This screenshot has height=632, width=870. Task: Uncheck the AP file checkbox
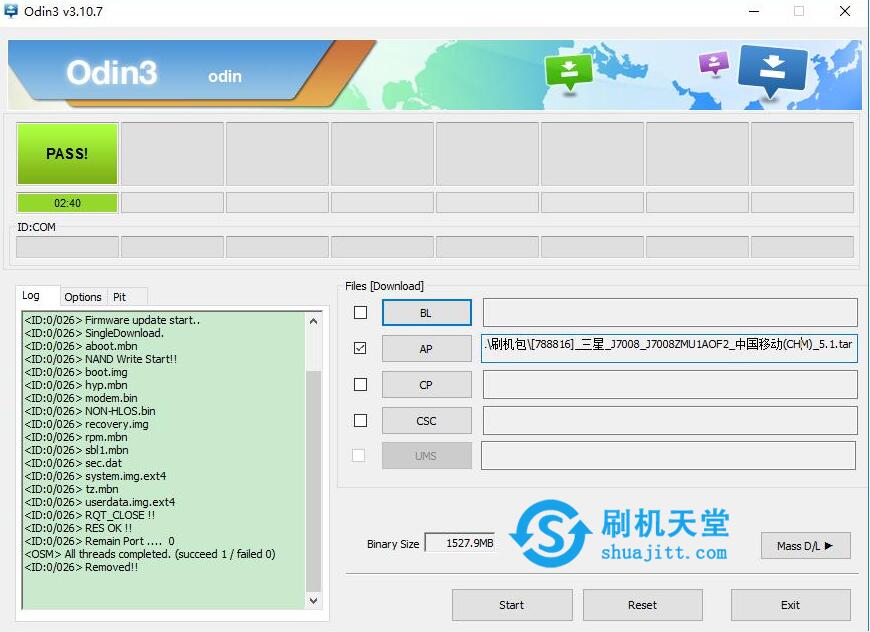pos(360,348)
